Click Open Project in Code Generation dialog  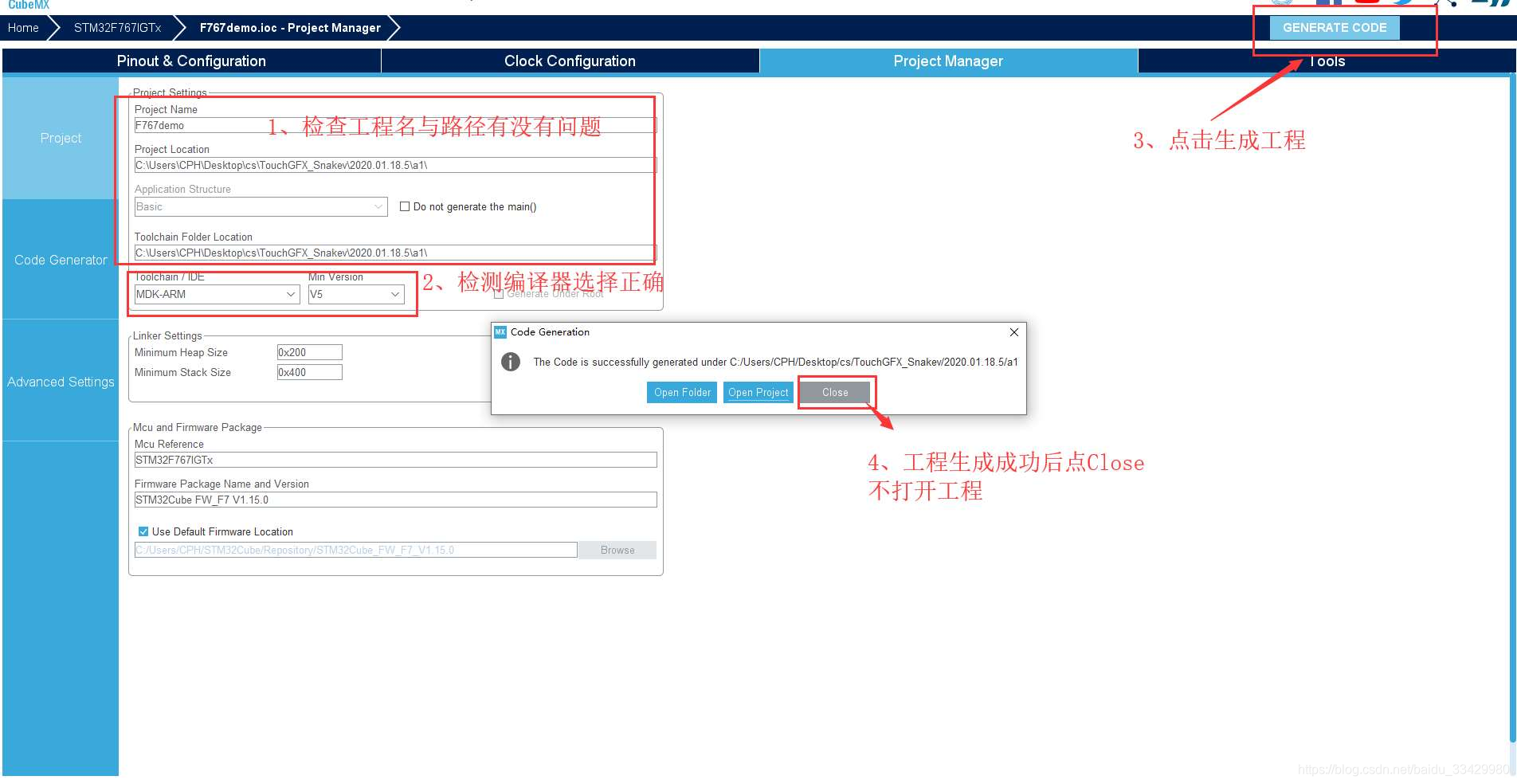point(758,392)
